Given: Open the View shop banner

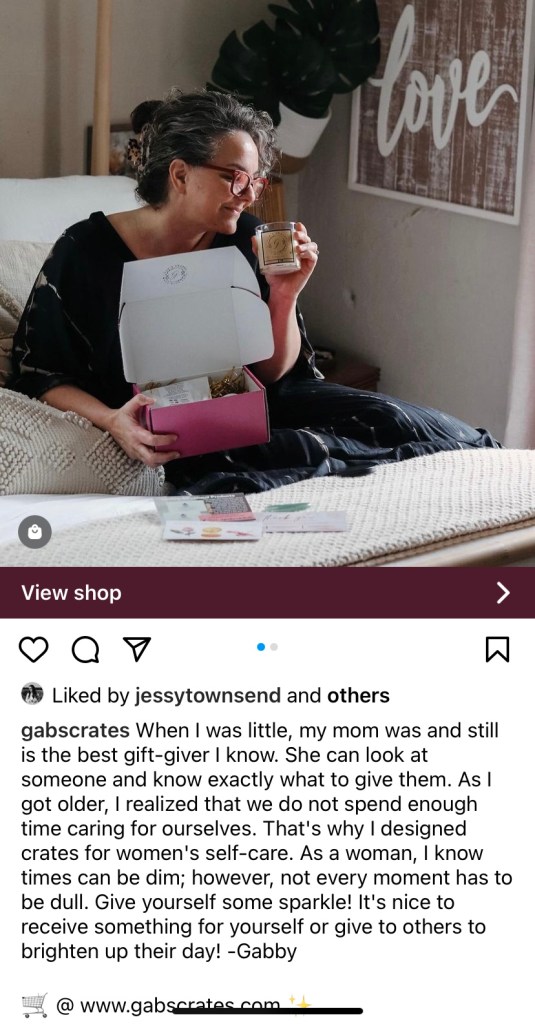Looking at the screenshot, I should (x=267, y=592).
